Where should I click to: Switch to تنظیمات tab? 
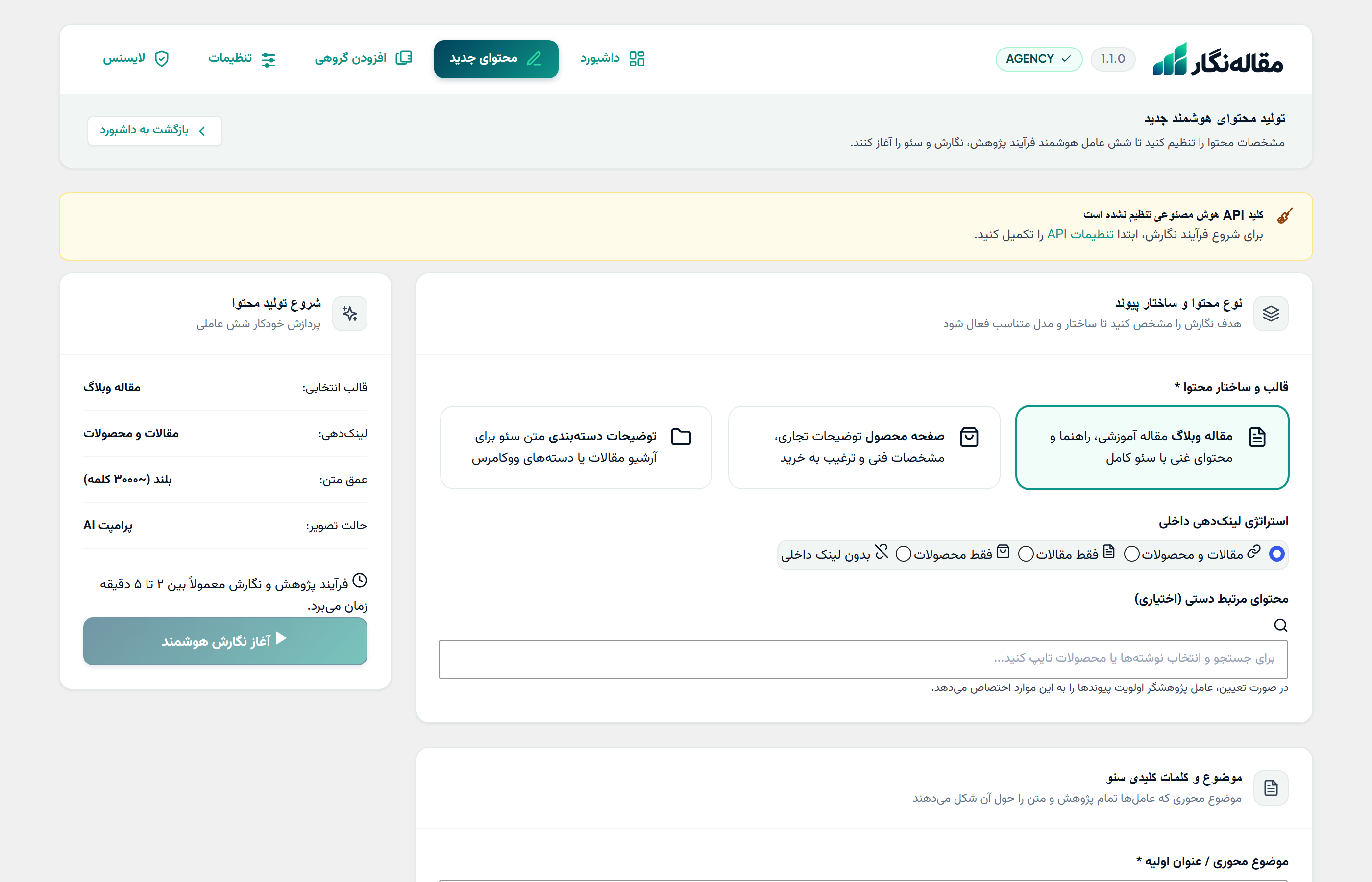242,59
